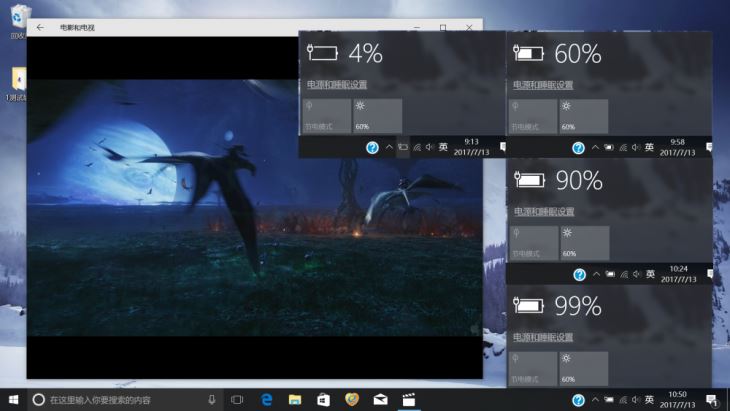This screenshot has width=730, height=411.
Task: Open the volume icon beside the 9:58 clock
Action: [x=636, y=148]
